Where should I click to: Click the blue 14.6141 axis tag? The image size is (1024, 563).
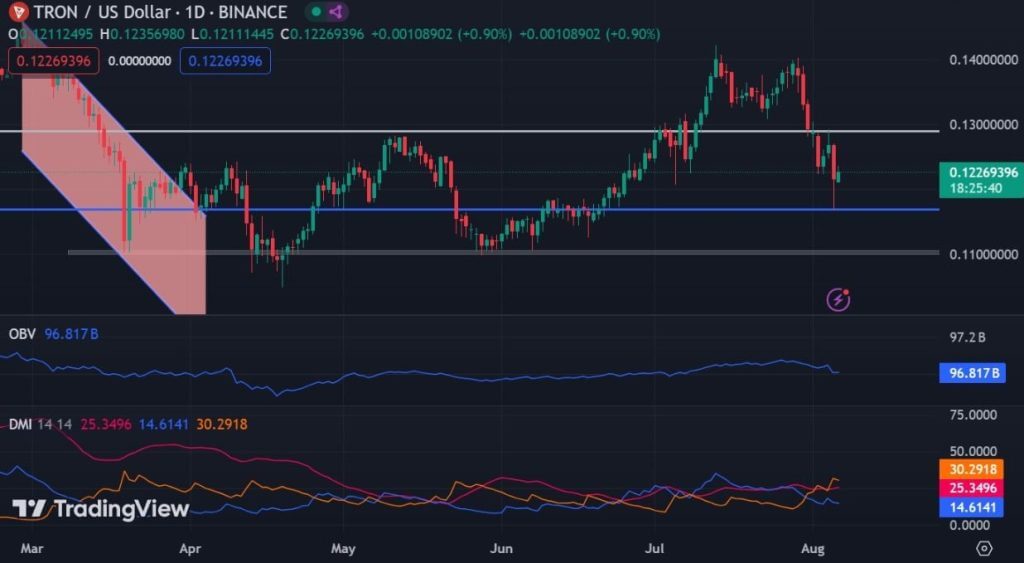[972, 507]
